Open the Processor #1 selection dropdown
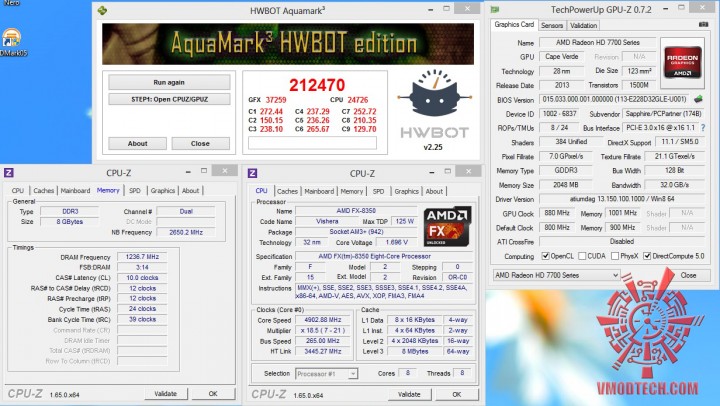Screen dimensions: 720x406 pos(326,374)
